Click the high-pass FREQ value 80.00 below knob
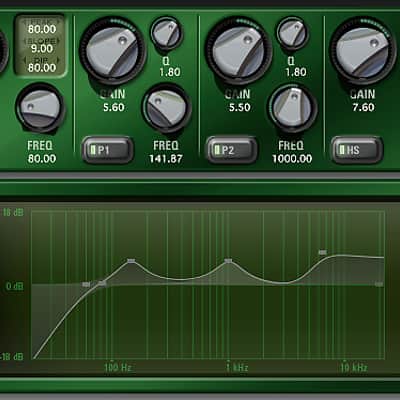This screenshot has height=400, width=400. pyautogui.click(x=42, y=159)
